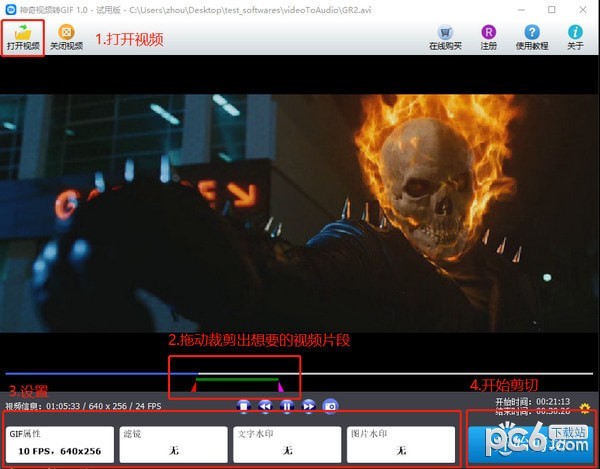Open the GIF属性 settings panel
The height and width of the screenshot is (469, 600).
tap(60, 444)
